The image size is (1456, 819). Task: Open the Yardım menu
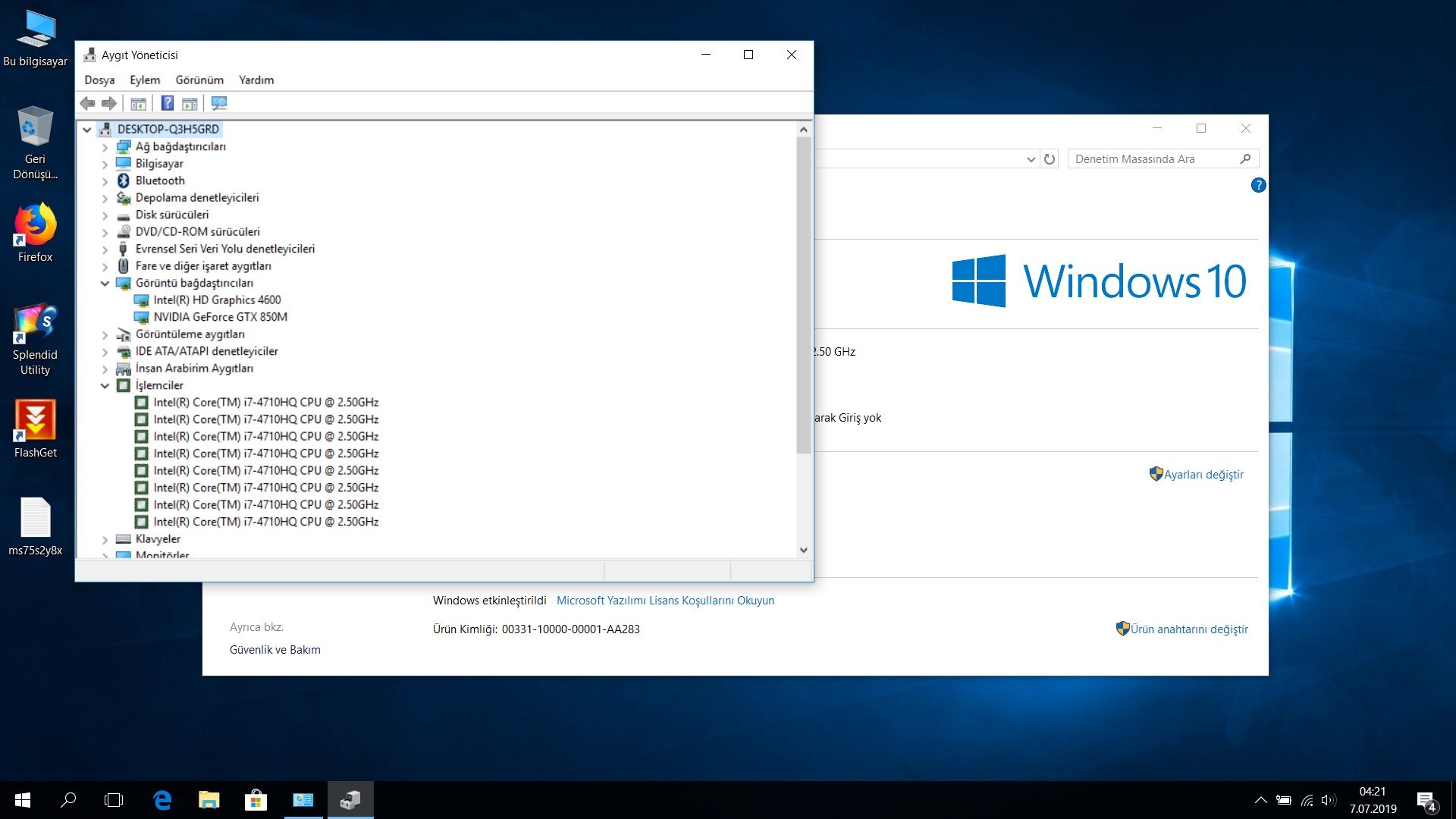coord(256,80)
